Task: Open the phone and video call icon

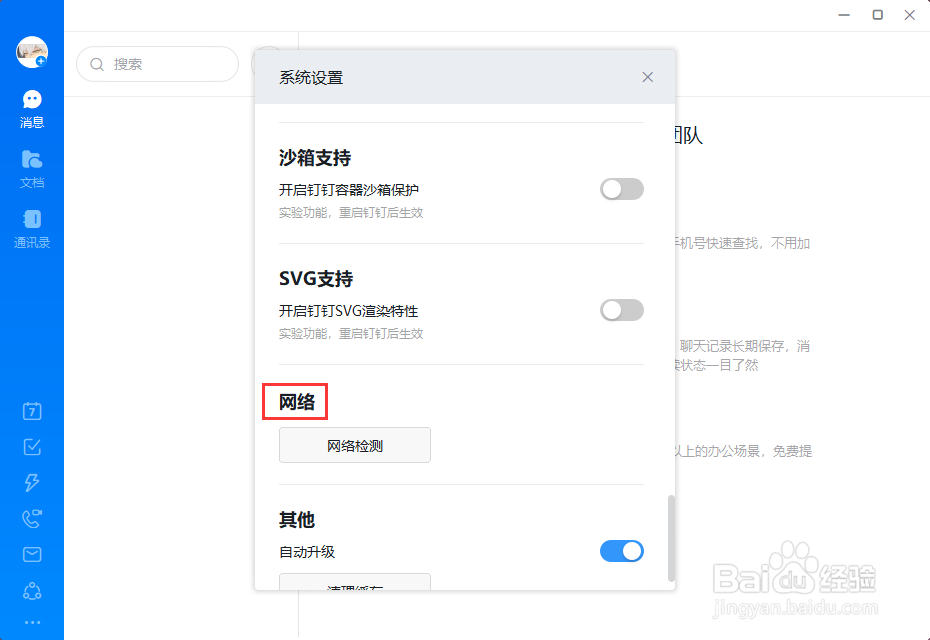Action: [32, 518]
